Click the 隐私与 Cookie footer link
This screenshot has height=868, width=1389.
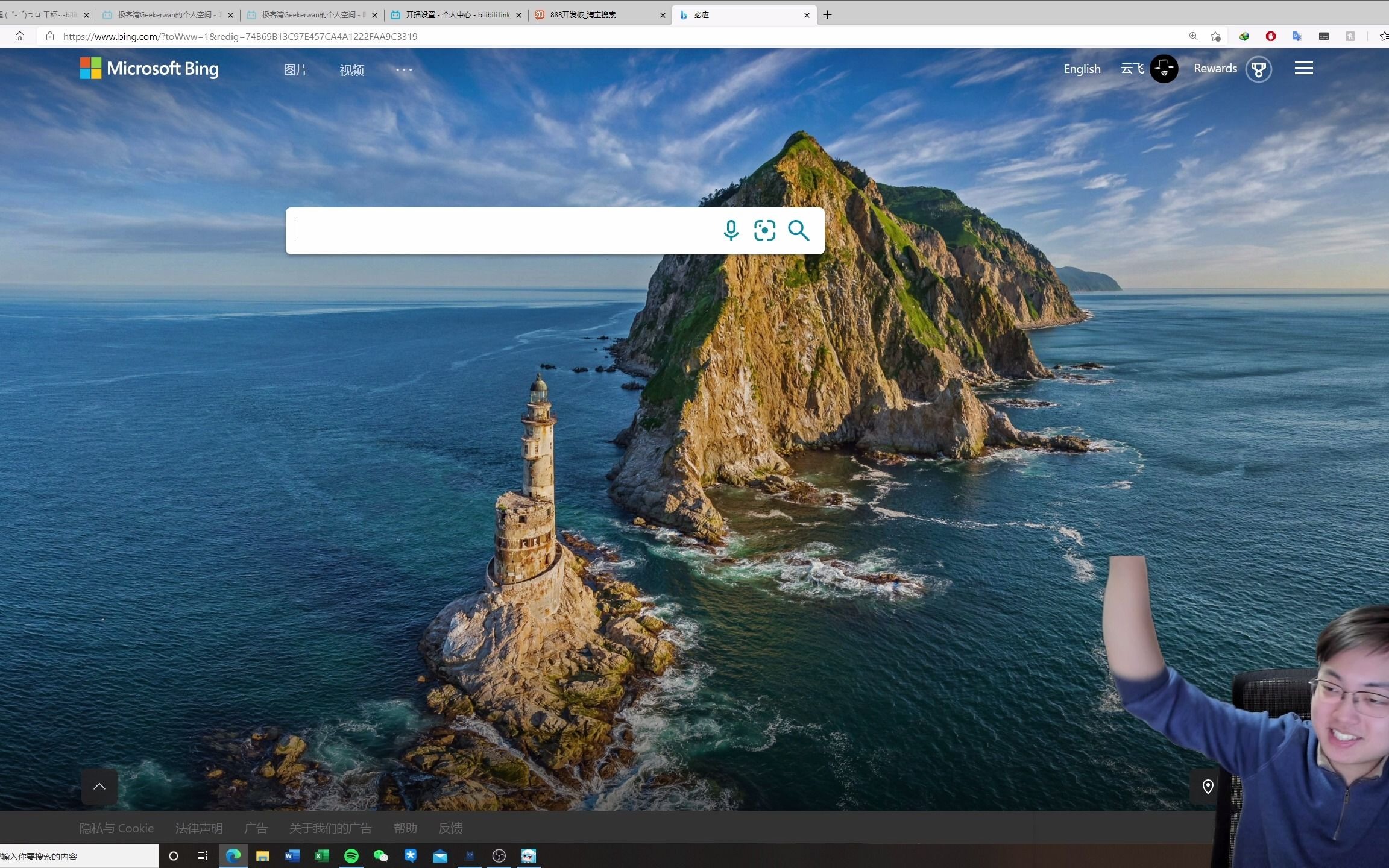116,828
